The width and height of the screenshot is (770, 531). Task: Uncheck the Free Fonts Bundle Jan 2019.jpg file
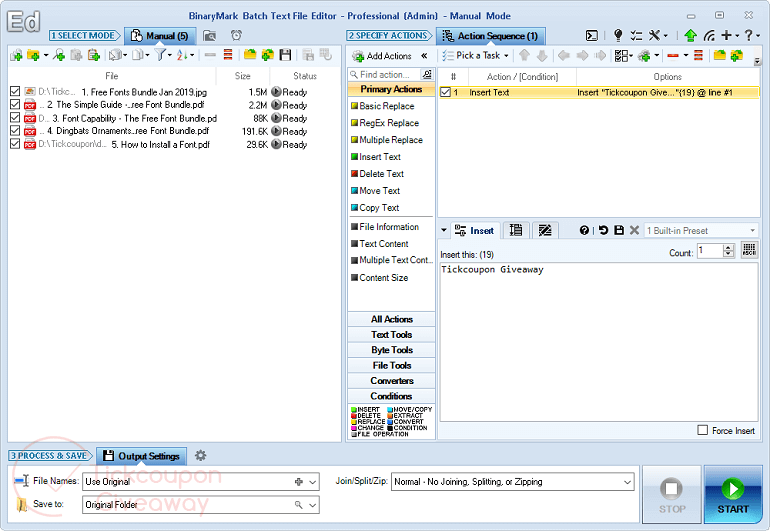pyautogui.click(x=15, y=91)
